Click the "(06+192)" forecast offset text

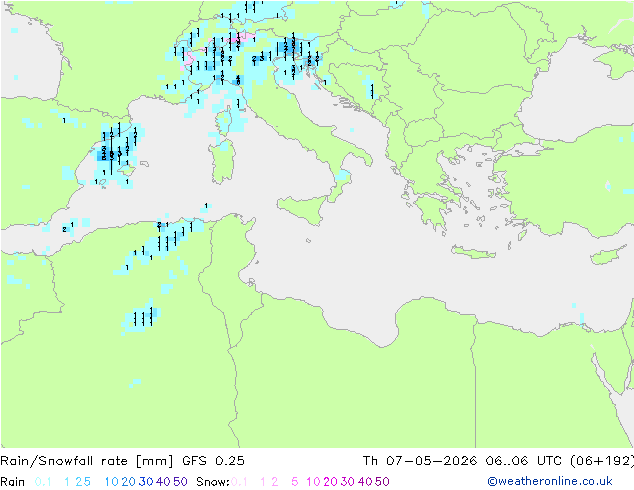click(x=602, y=461)
